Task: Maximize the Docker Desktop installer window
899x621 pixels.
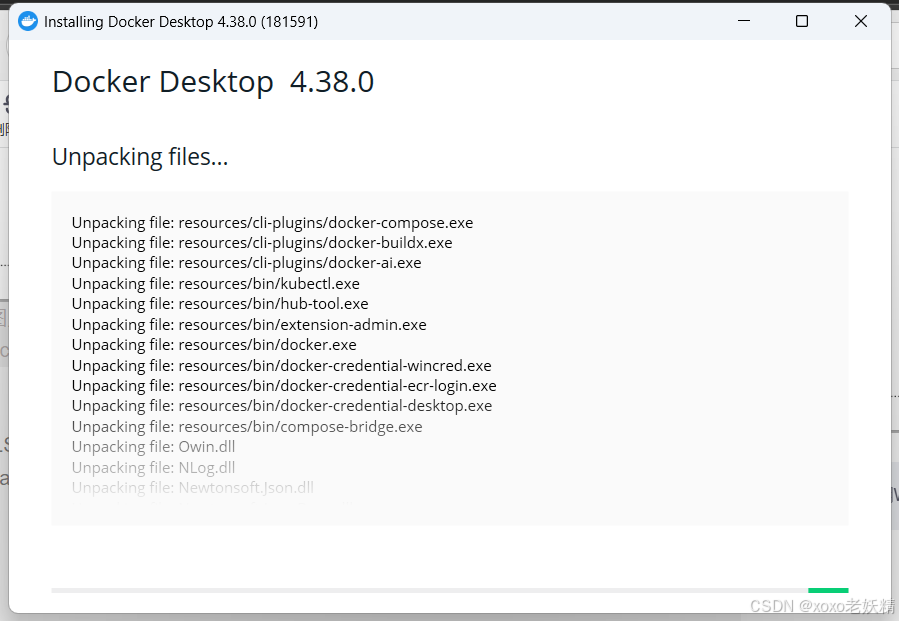Action: (802, 21)
